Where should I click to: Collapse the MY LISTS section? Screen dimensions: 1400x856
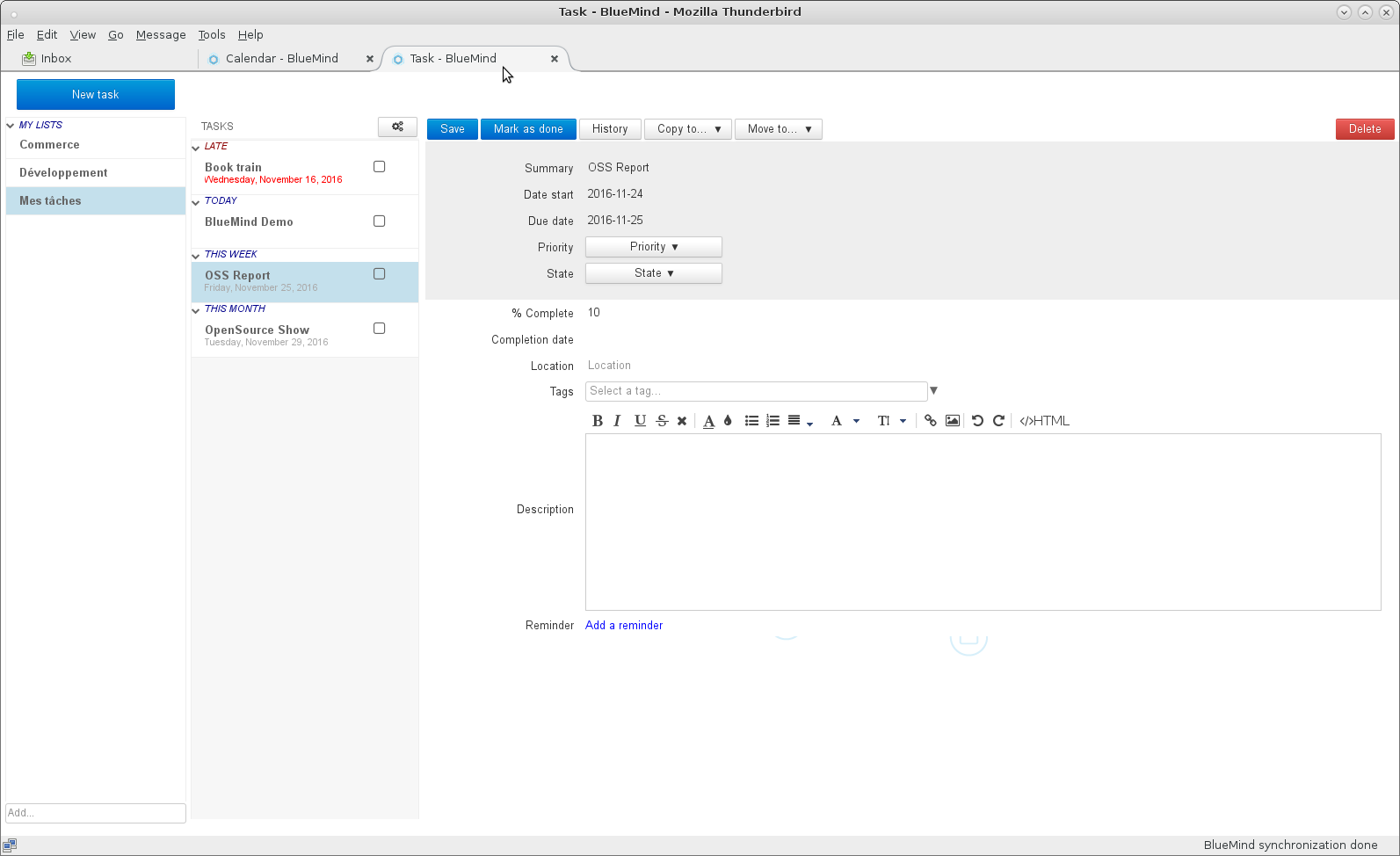coord(11,126)
